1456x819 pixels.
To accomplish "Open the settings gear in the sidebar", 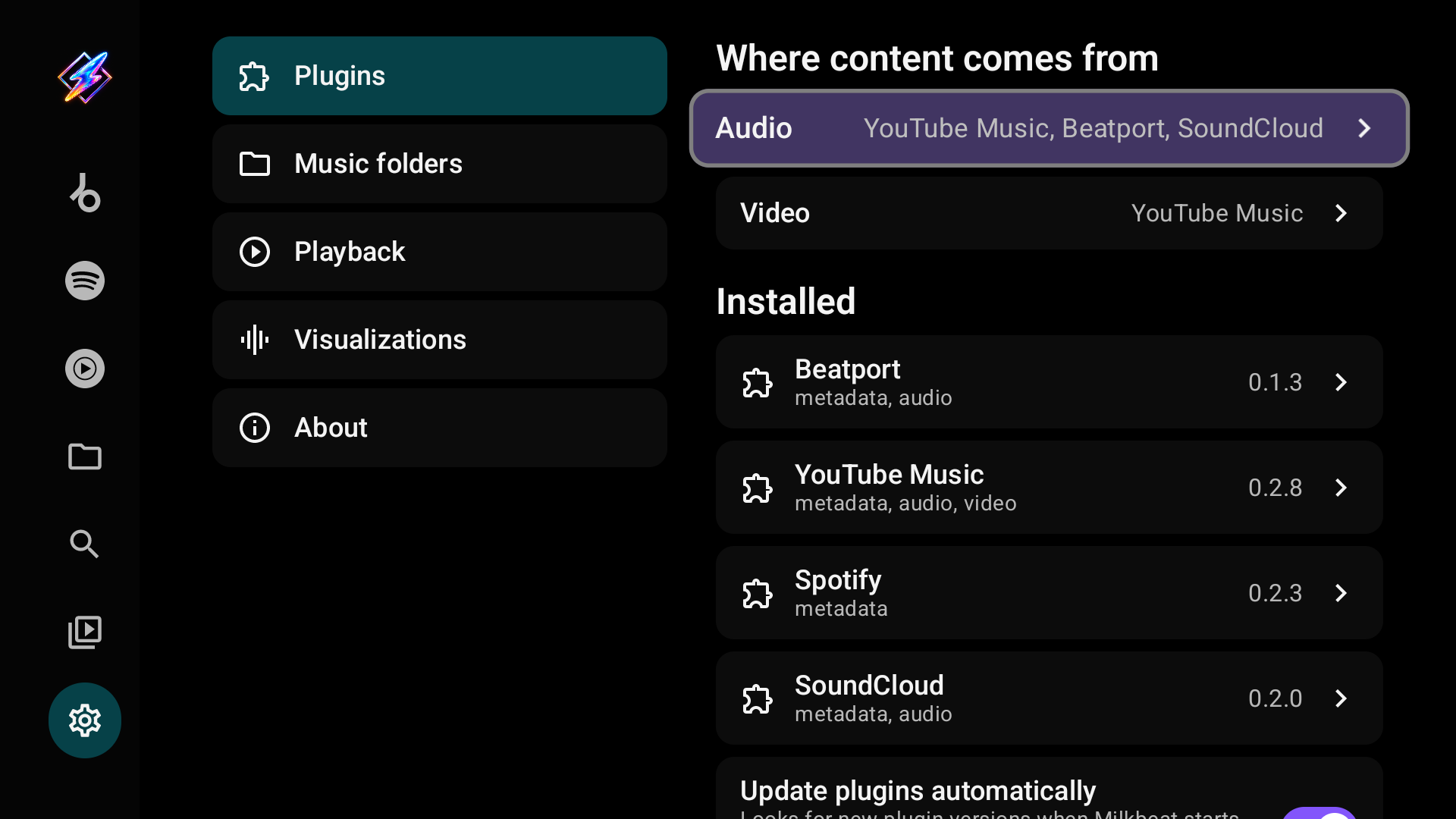I will (x=85, y=720).
